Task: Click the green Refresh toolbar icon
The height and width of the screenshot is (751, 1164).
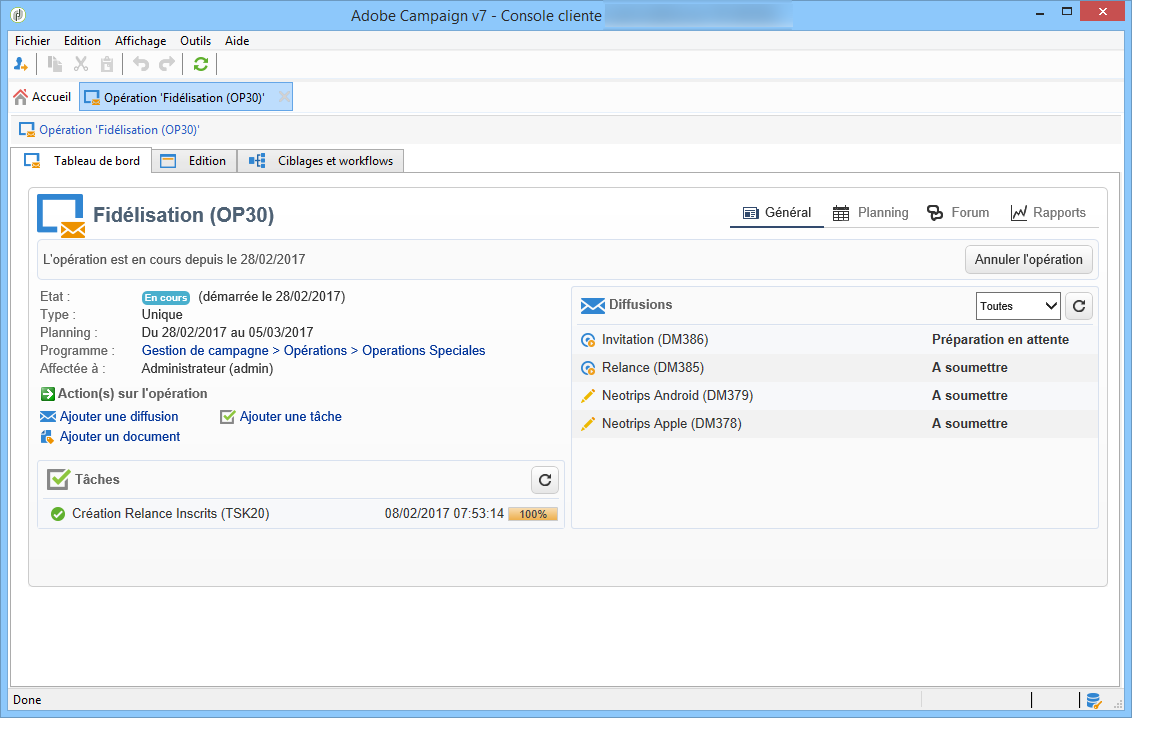Action: click(200, 65)
